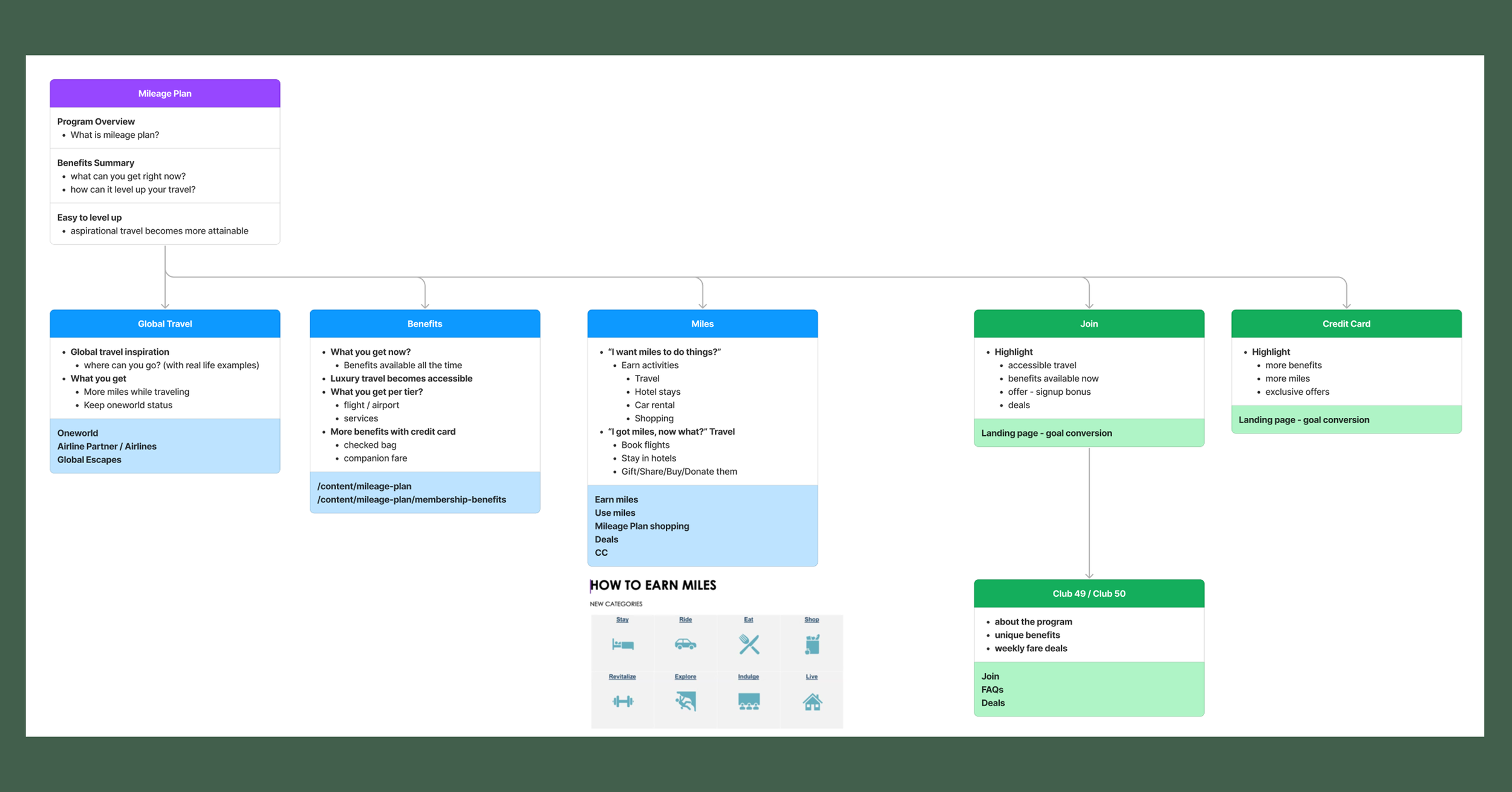This screenshot has height=792, width=1512.
Task: Click Join's Landing page goal conversion footer
Action: (1046, 433)
